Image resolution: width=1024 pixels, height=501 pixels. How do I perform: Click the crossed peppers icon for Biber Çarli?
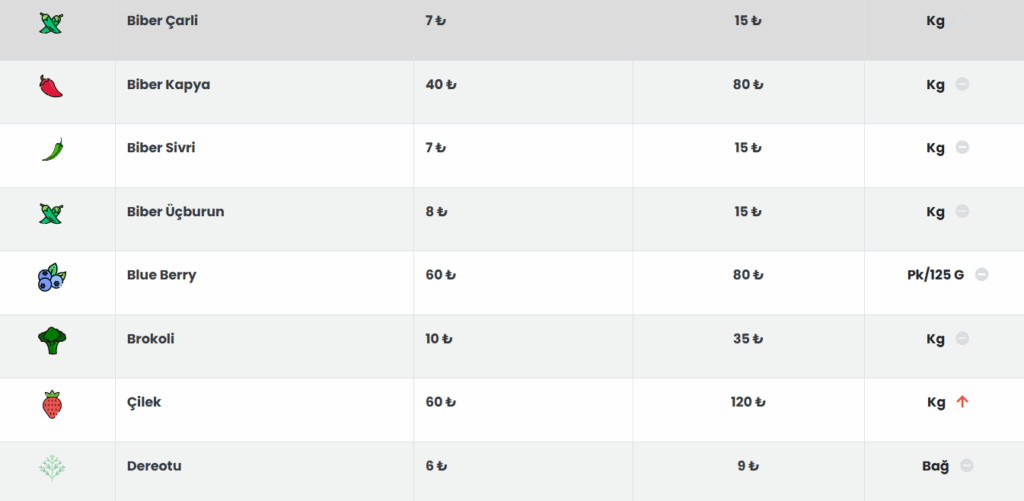pos(51,23)
